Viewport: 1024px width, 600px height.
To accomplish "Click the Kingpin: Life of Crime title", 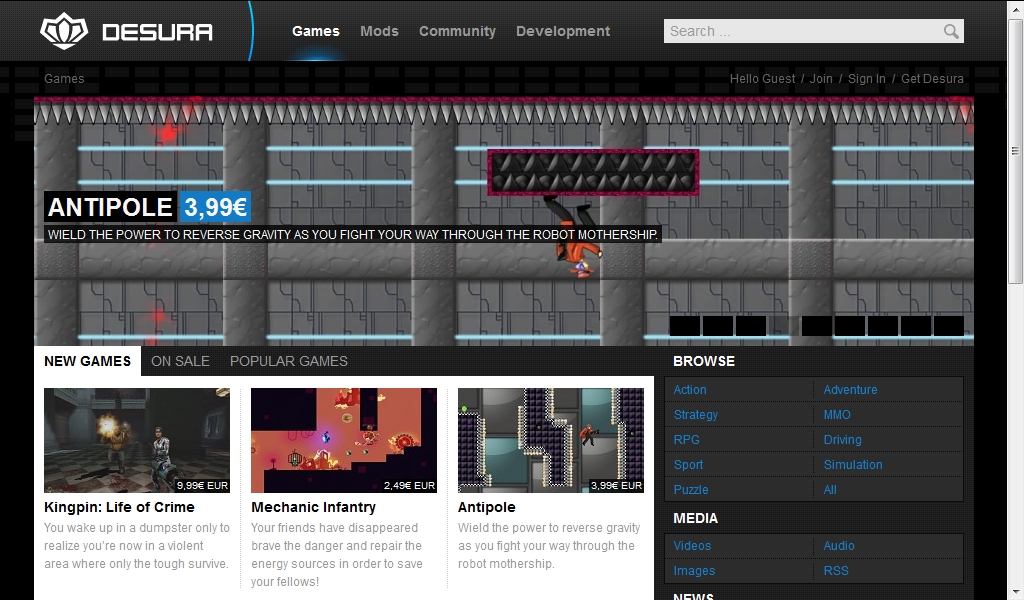I will (120, 507).
